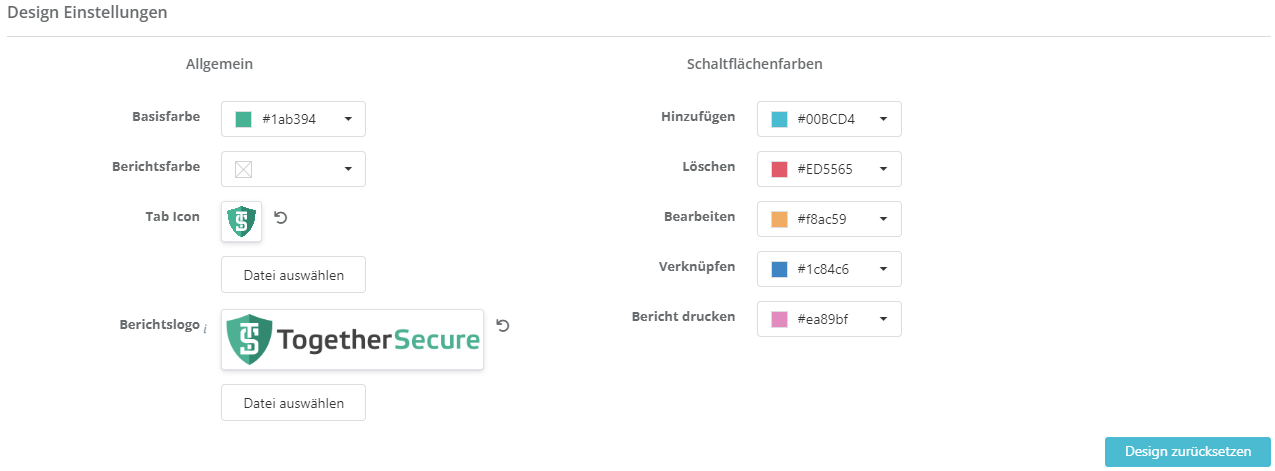Expand the Hinzufügen color dropdown
The width and height of the screenshot is (1275, 471).
(x=883, y=119)
